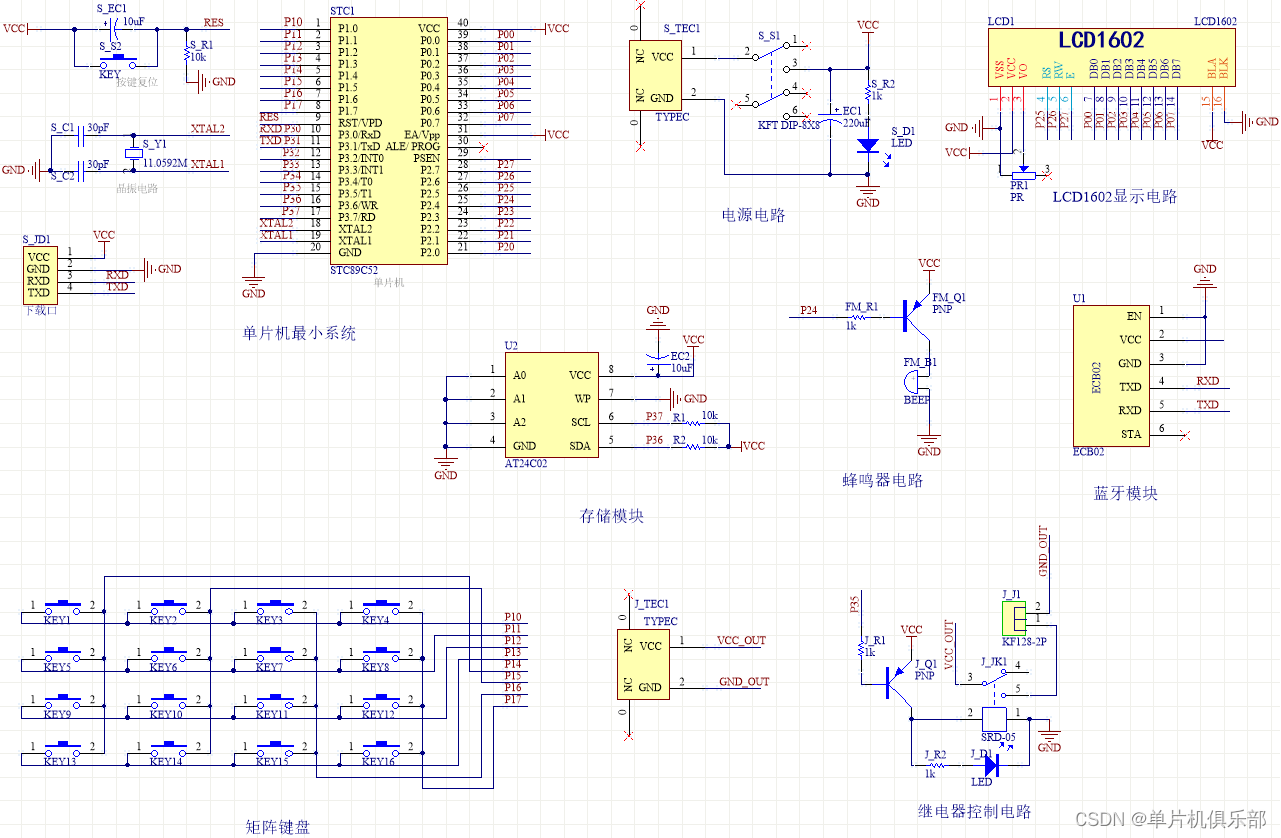Click the P24 net label at buzzer input
Viewport: 1281px width, 838px height.
click(809, 309)
